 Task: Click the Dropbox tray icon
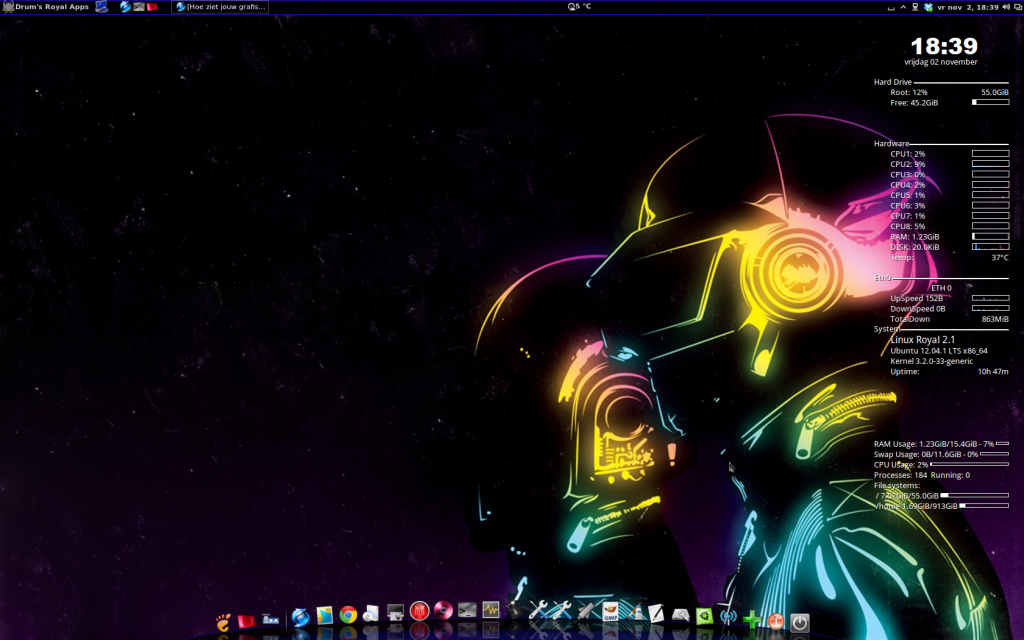(x=929, y=7)
